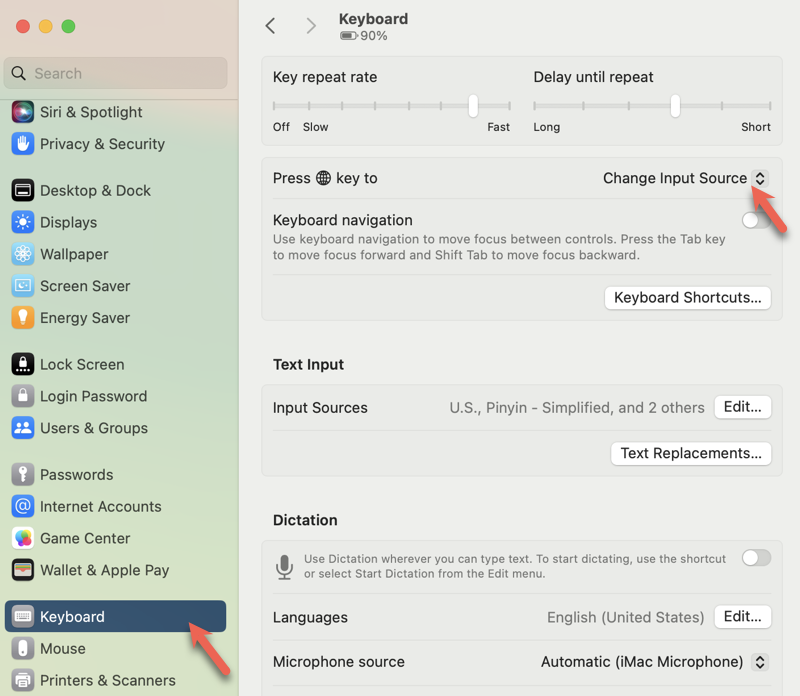
Task: Select the Game Center icon
Action: click(x=23, y=538)
